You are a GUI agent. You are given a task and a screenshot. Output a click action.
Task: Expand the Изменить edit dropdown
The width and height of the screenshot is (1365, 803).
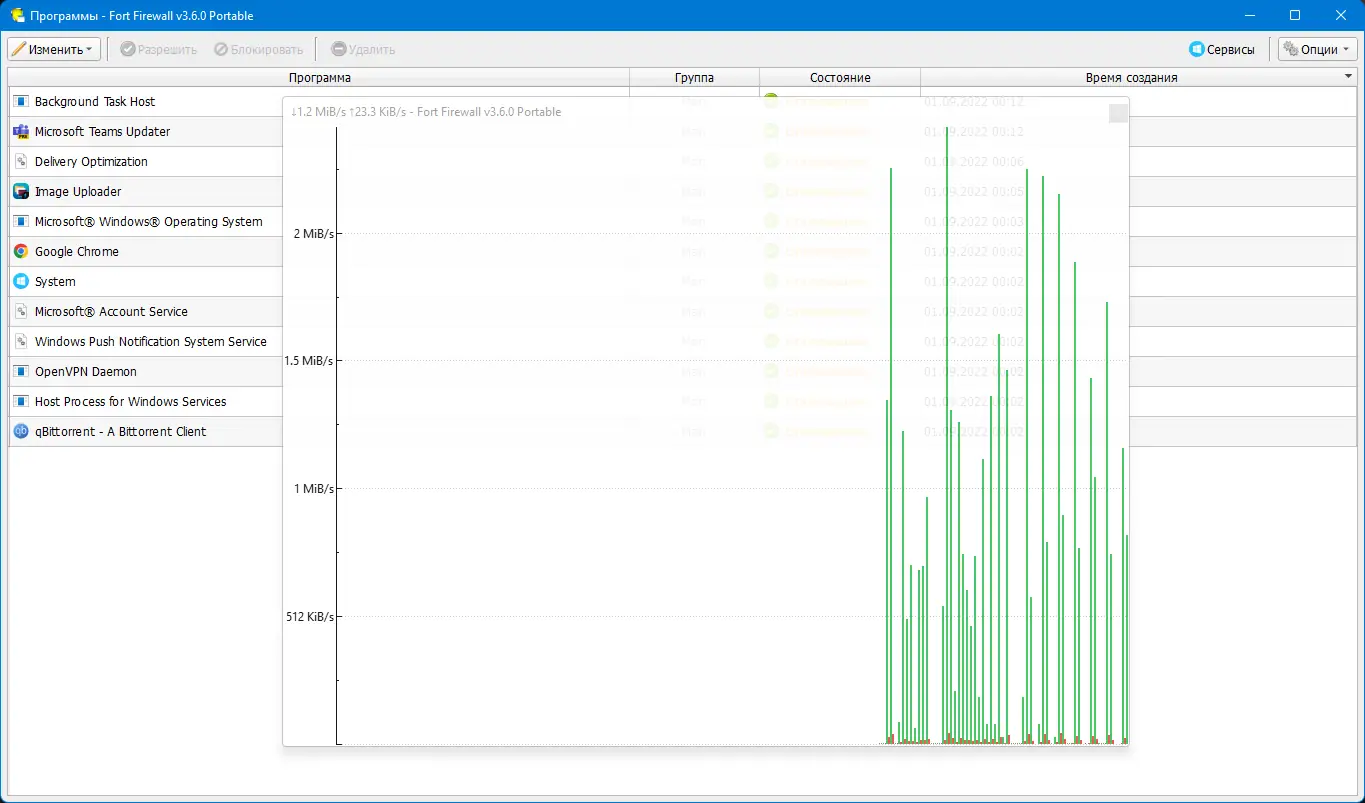coord(54,49)
